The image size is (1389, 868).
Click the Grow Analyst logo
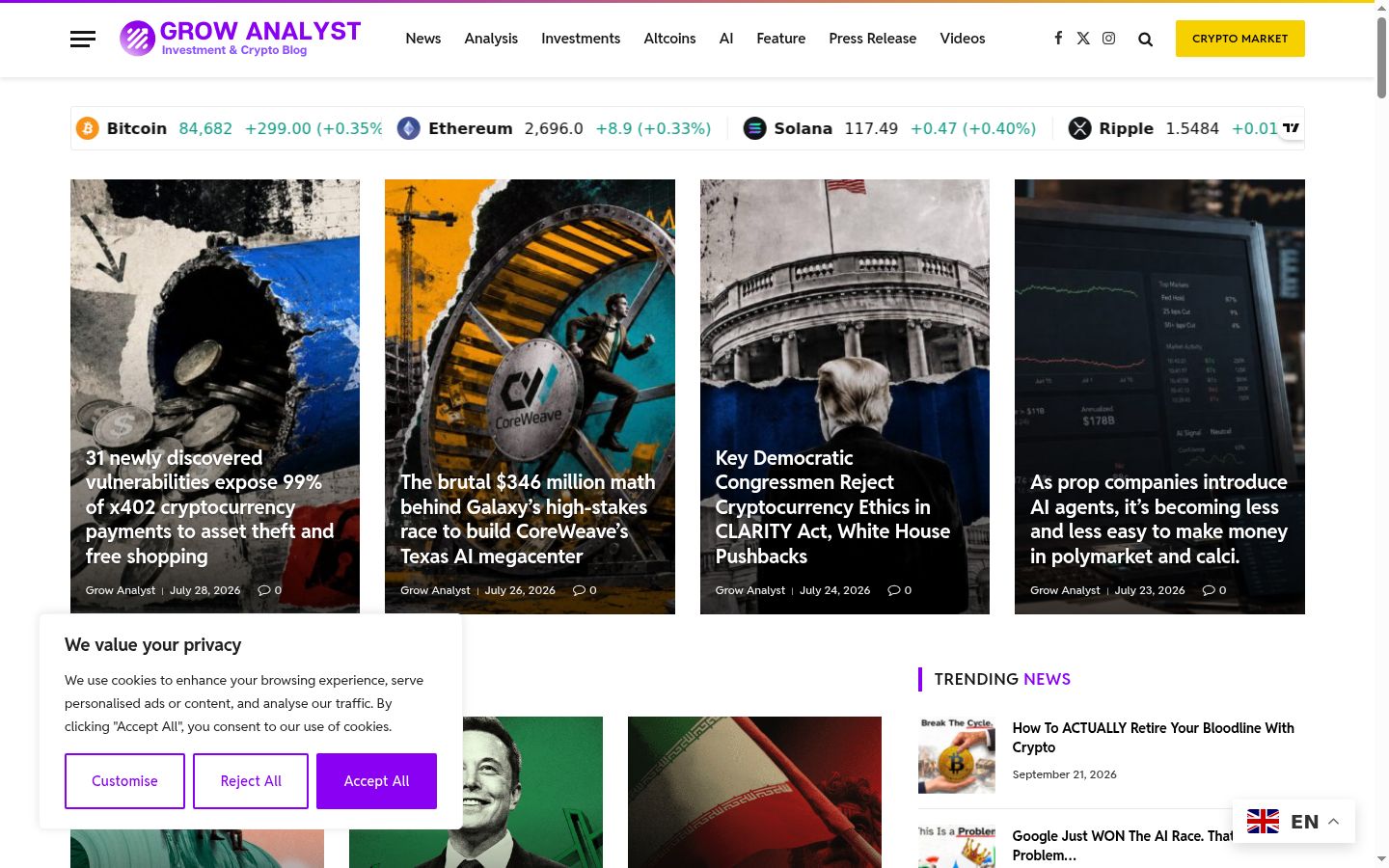[240, 39]
